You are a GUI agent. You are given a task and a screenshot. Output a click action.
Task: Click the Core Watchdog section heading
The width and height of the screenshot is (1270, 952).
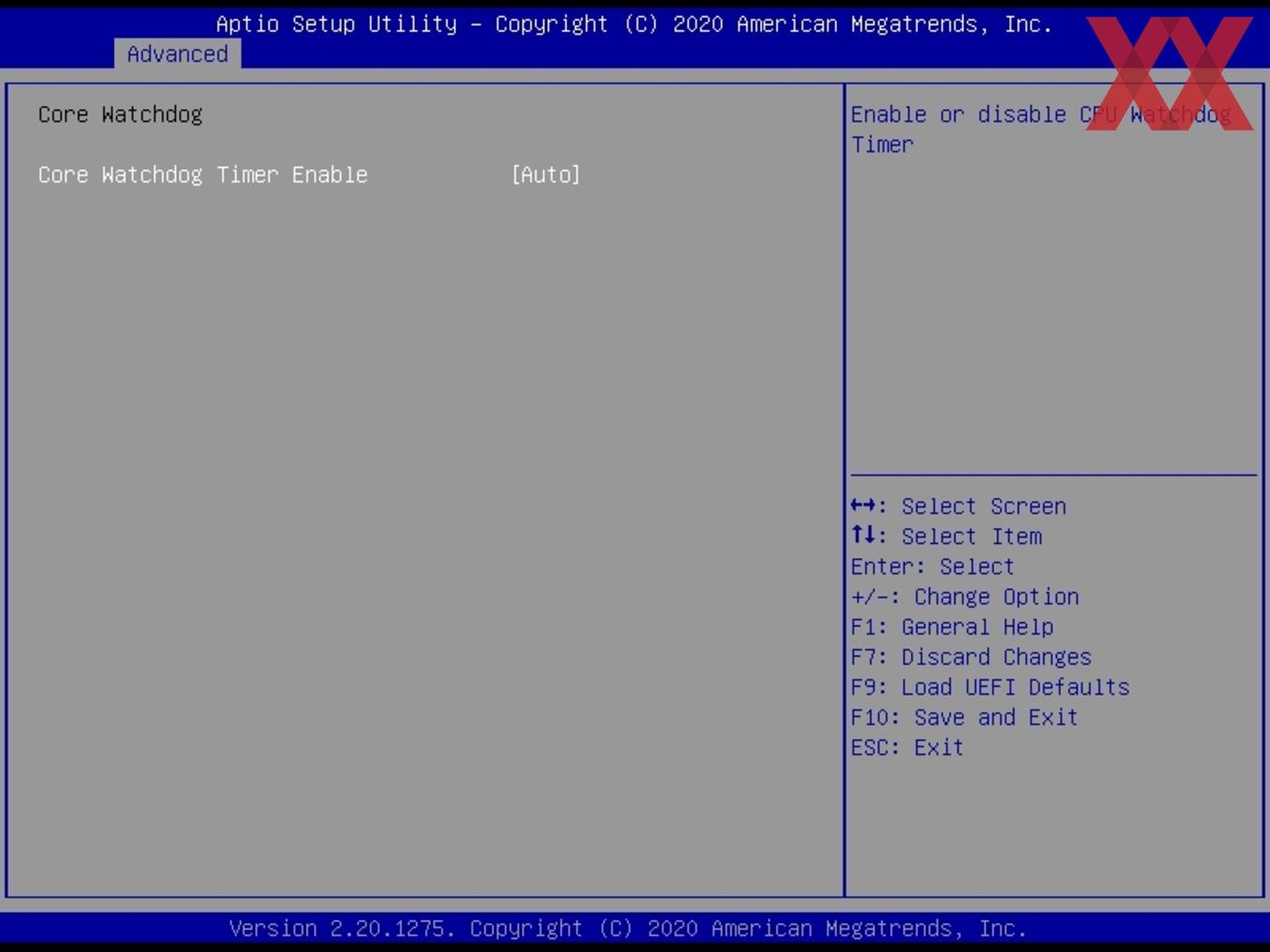tap(120, 115)
